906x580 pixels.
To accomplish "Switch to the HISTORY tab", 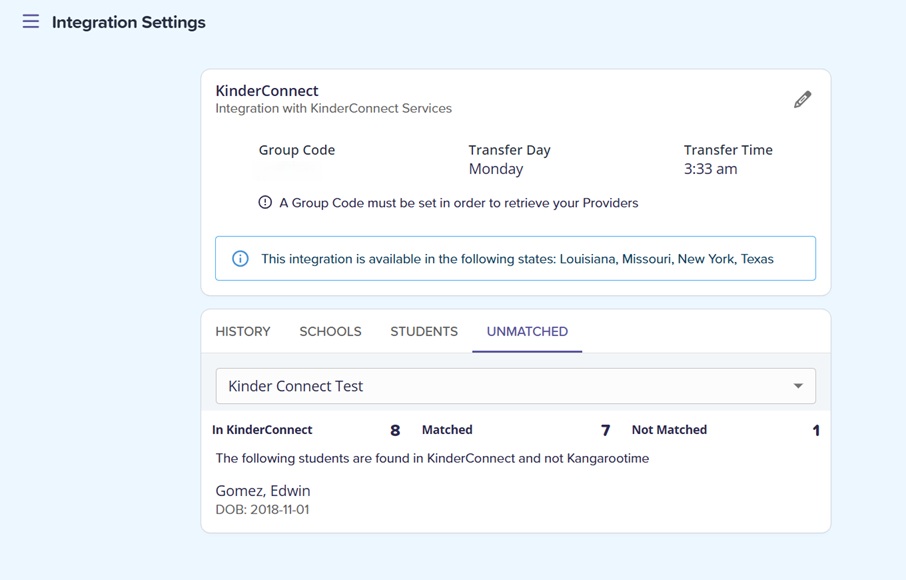I will 243,331.
